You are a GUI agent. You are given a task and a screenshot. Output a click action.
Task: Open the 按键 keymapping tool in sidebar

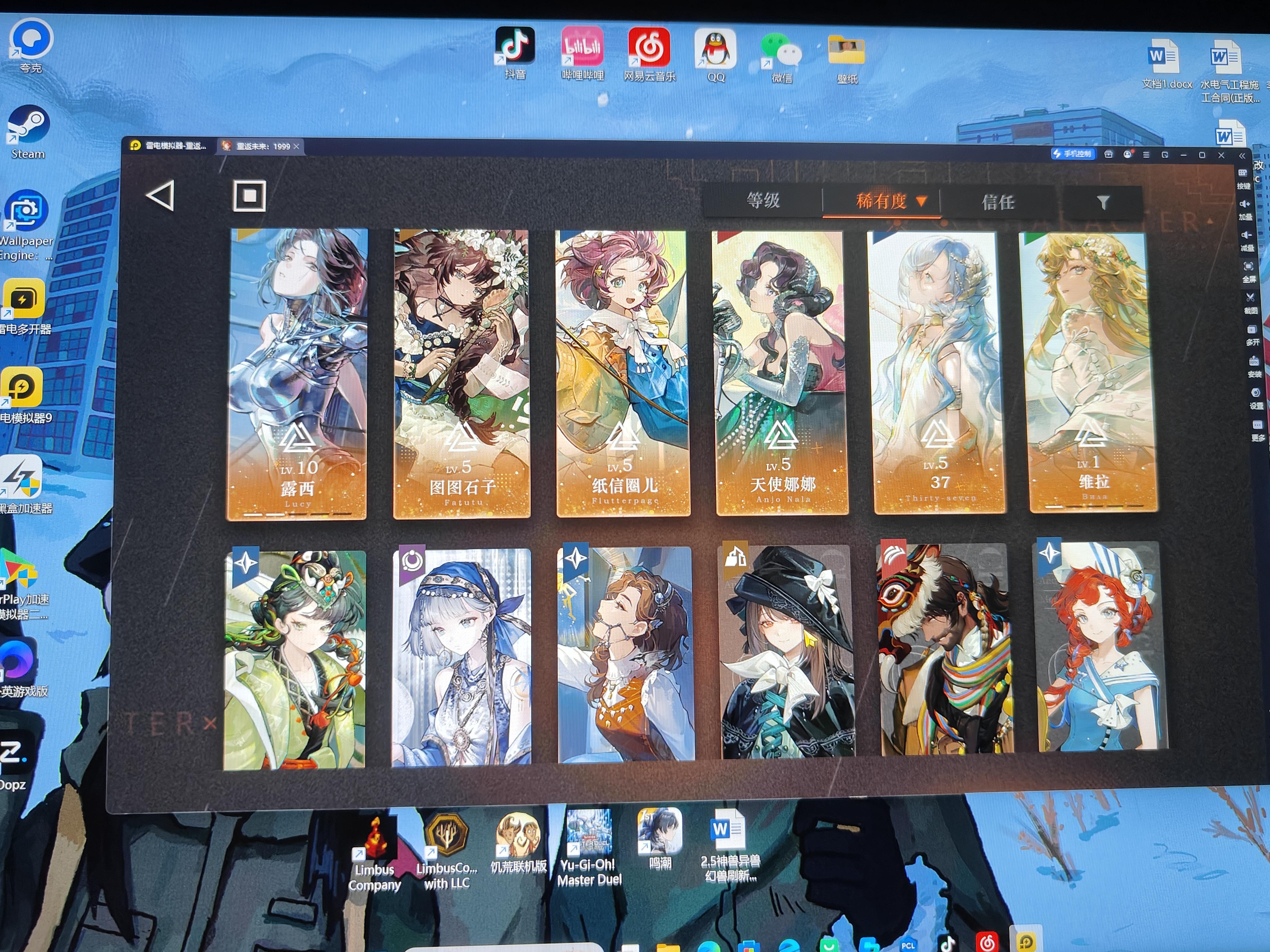pos(1244,178)
